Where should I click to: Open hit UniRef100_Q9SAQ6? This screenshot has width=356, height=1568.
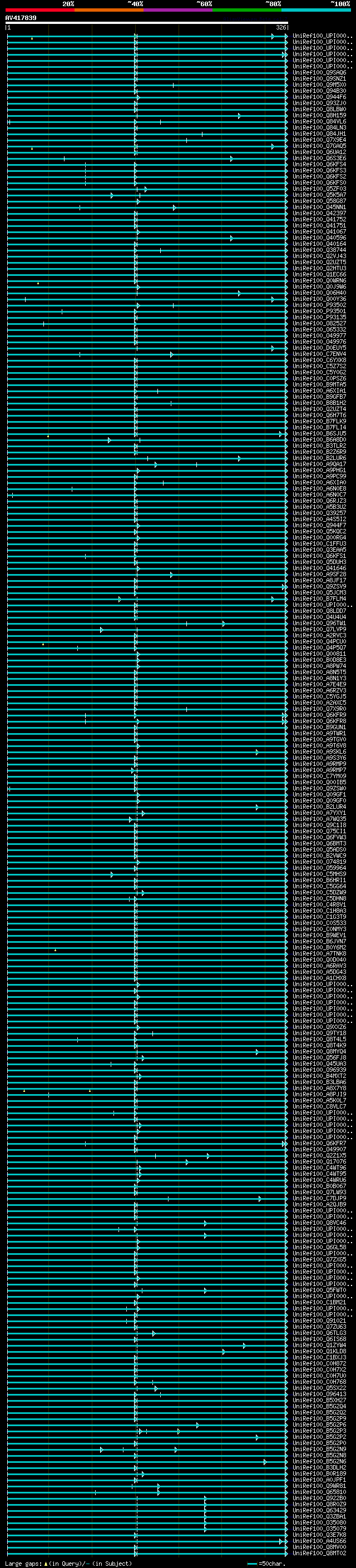pyautogui.click(x=319, y=73)
